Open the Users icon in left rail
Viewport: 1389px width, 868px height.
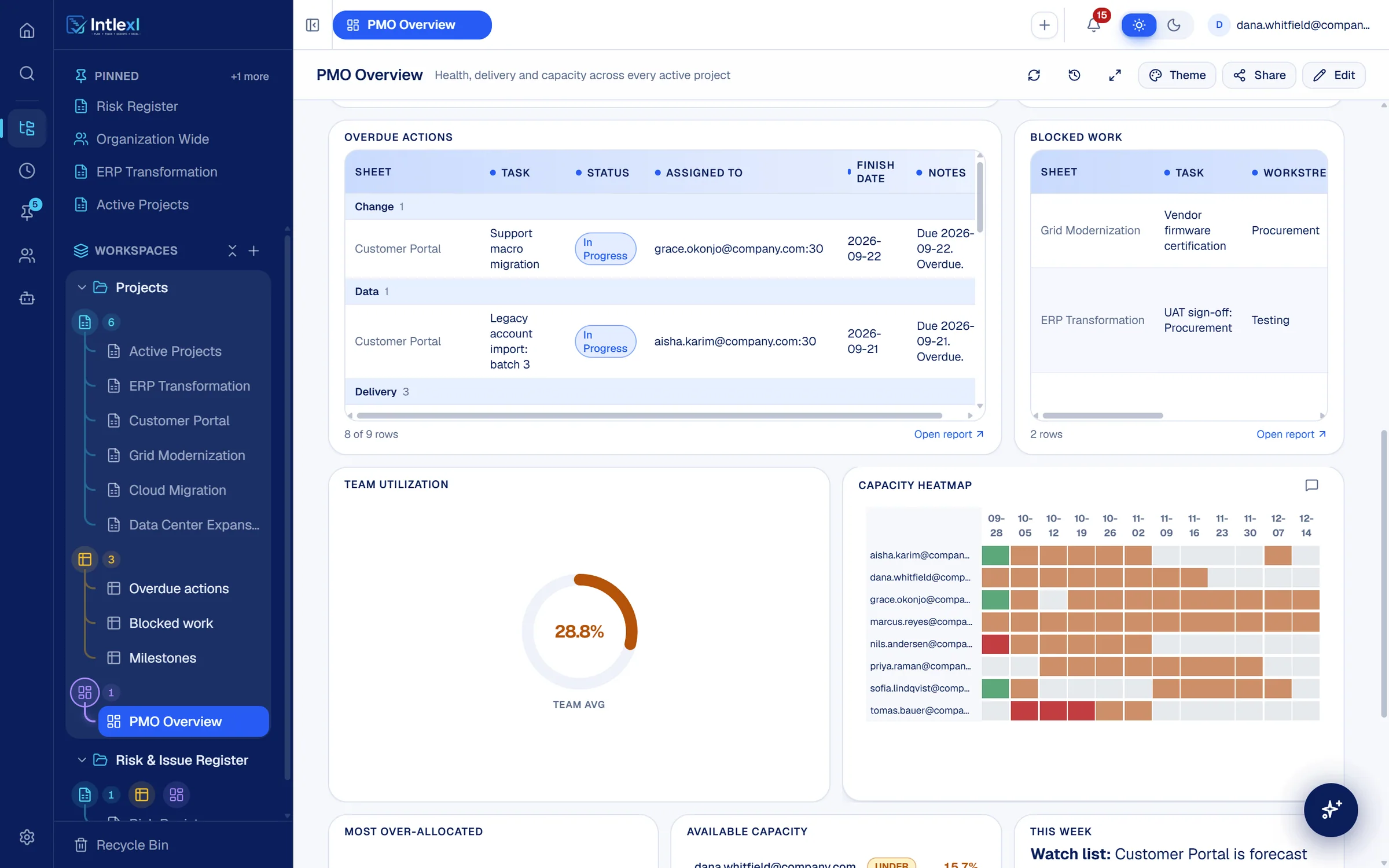[x=27, y=255]
